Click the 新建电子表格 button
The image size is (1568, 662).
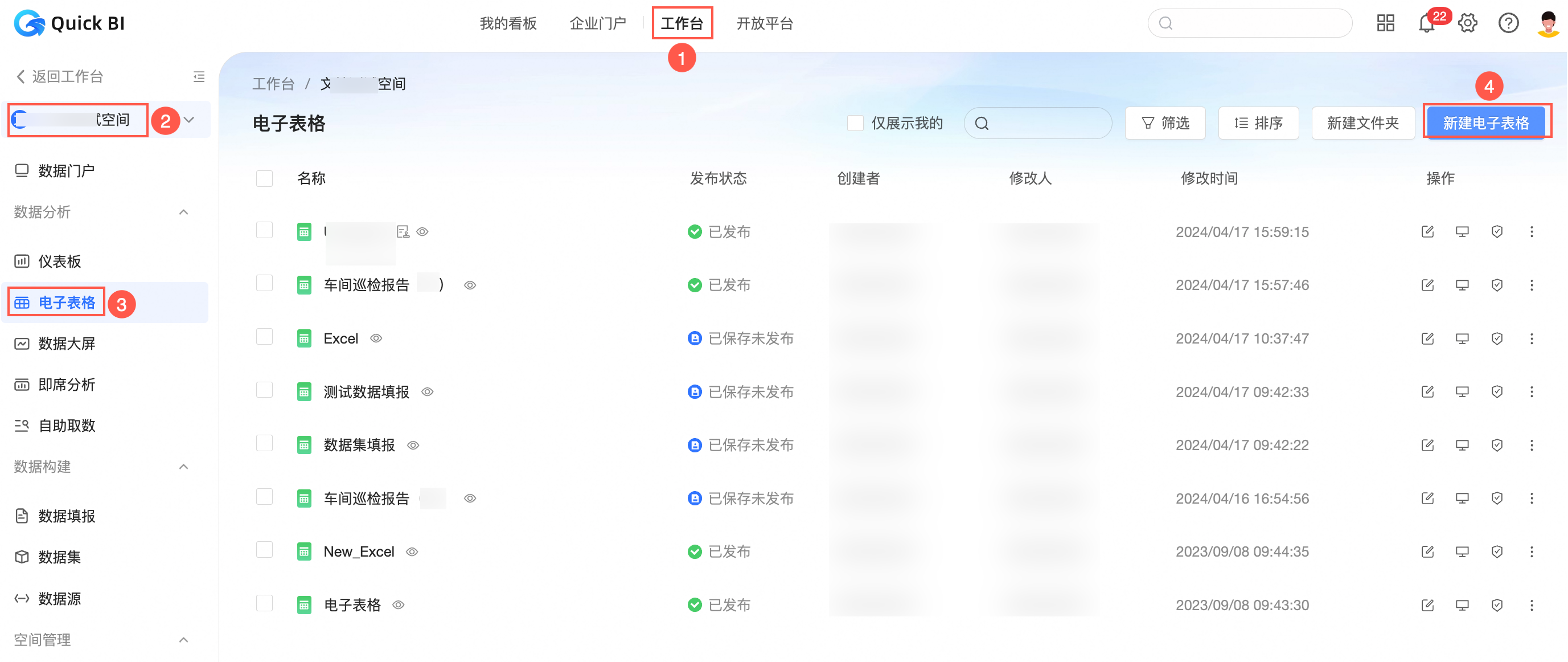tap(1486, 123)
